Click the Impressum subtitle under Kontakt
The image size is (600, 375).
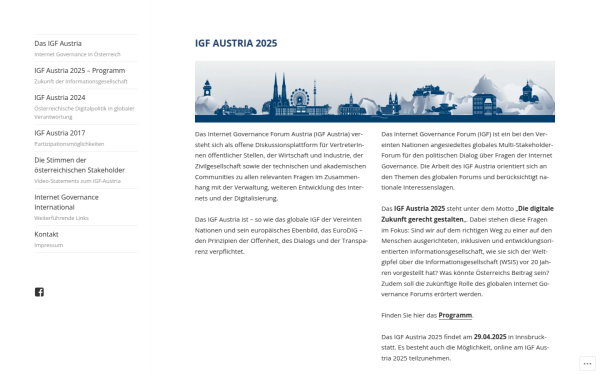click(x=49, y=245)
